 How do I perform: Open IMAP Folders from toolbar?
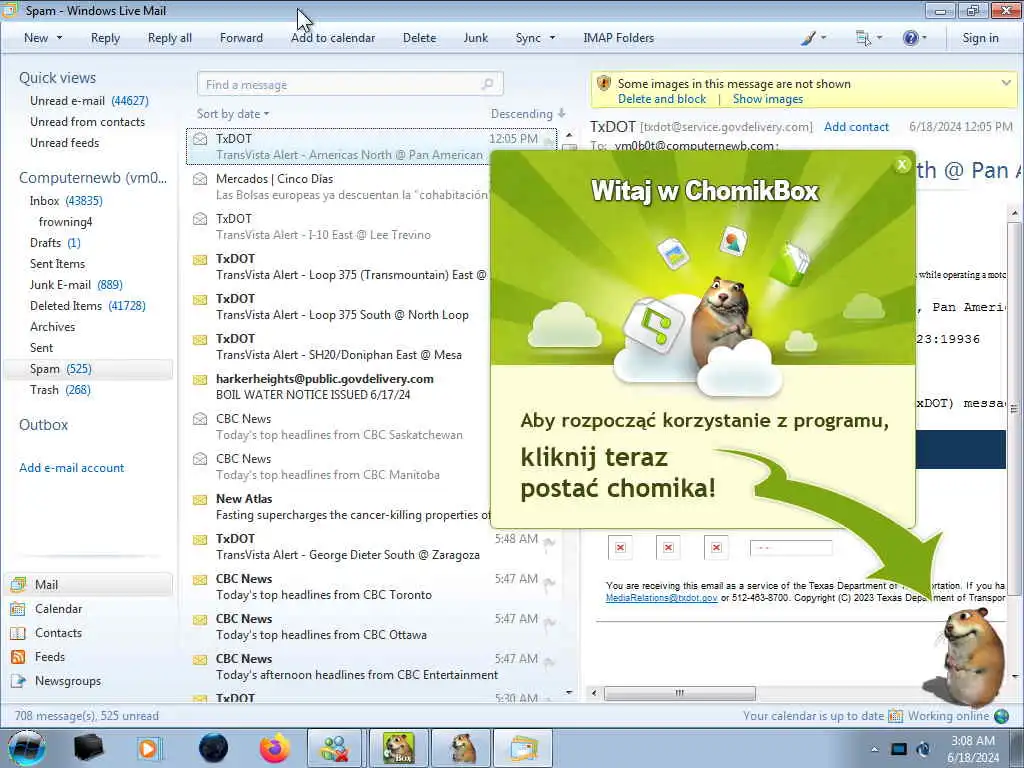point(618,38)
